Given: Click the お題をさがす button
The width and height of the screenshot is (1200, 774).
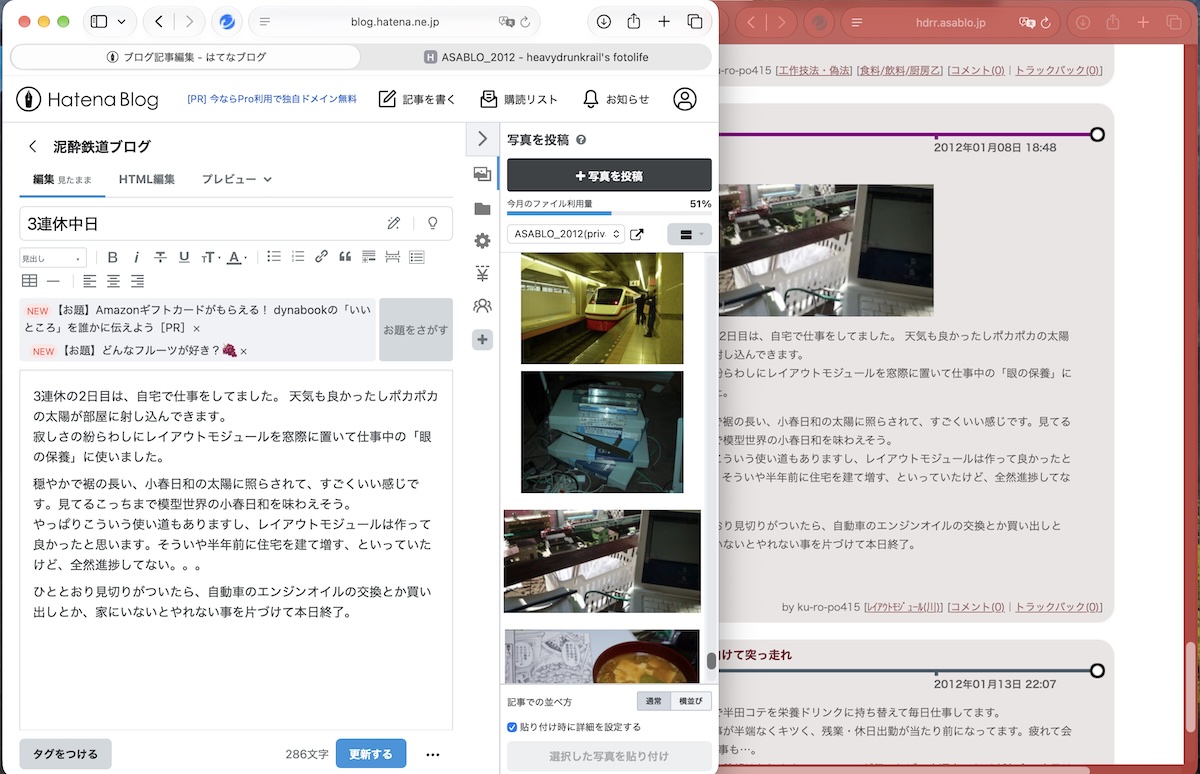Looking at the screenshot, I should (416, 329).
